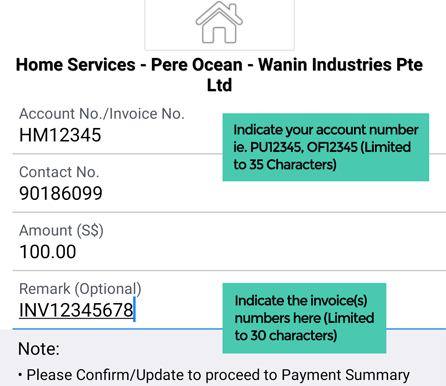446x386 pixels.
Task: Select the Home Services Pere Ocean title heading
Action: coord(219,75)
